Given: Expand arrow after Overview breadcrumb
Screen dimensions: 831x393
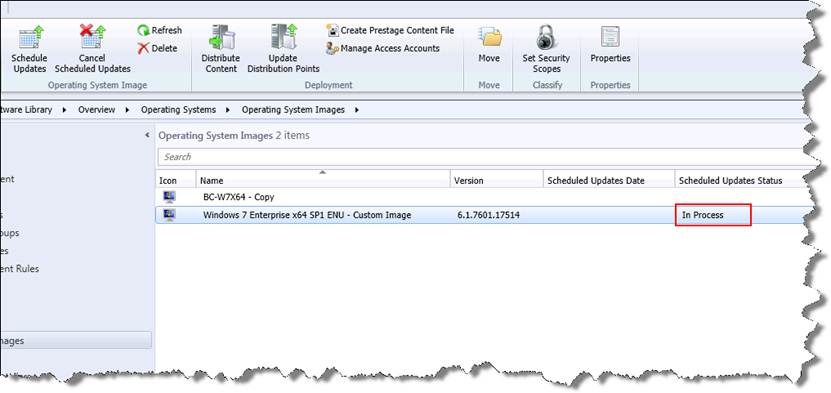Looking at the screenshot, I should [128, 110].
